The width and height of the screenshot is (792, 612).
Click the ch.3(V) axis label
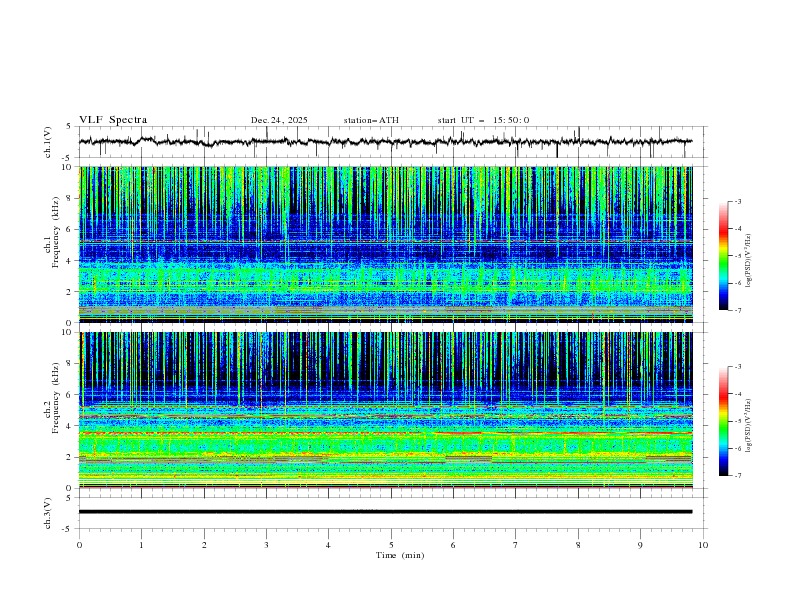point(48,512)
